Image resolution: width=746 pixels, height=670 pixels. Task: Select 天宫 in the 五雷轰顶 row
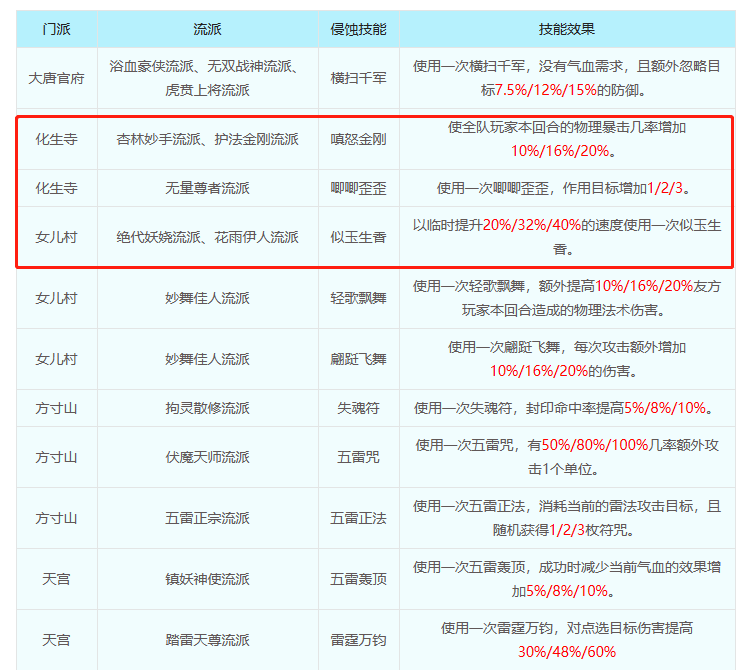click(57, 579)
